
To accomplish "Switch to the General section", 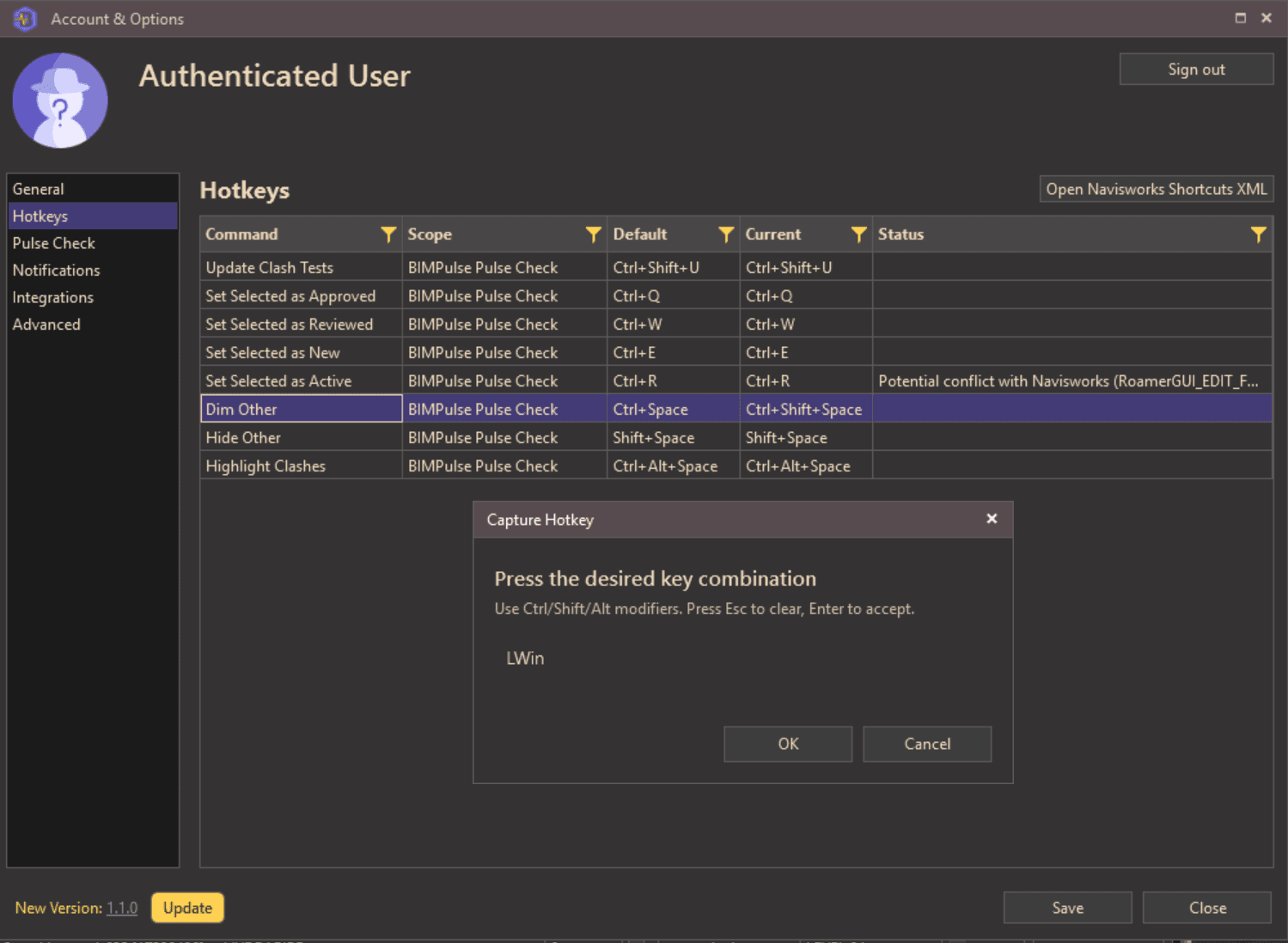I will (x=39, y=188).
